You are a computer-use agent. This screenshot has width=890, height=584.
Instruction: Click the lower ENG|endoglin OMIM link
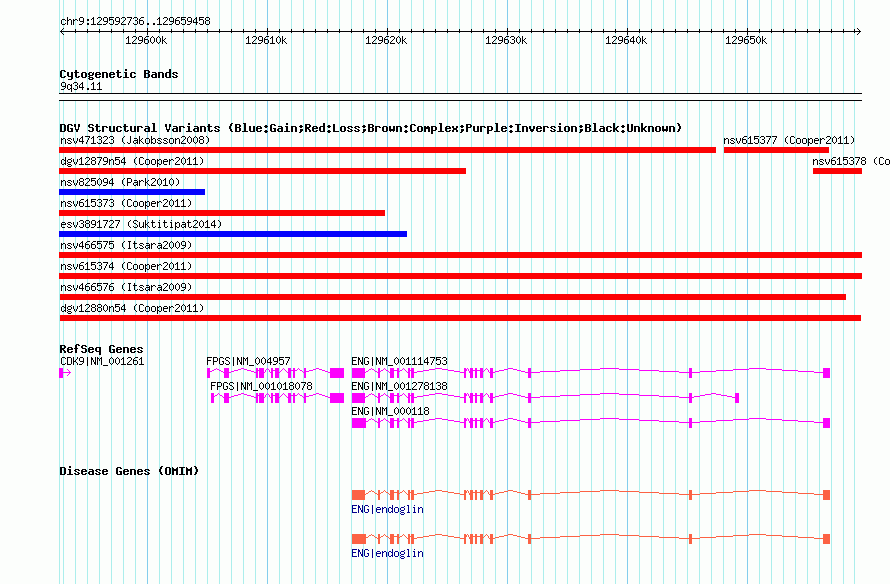[x=387, y=553]
